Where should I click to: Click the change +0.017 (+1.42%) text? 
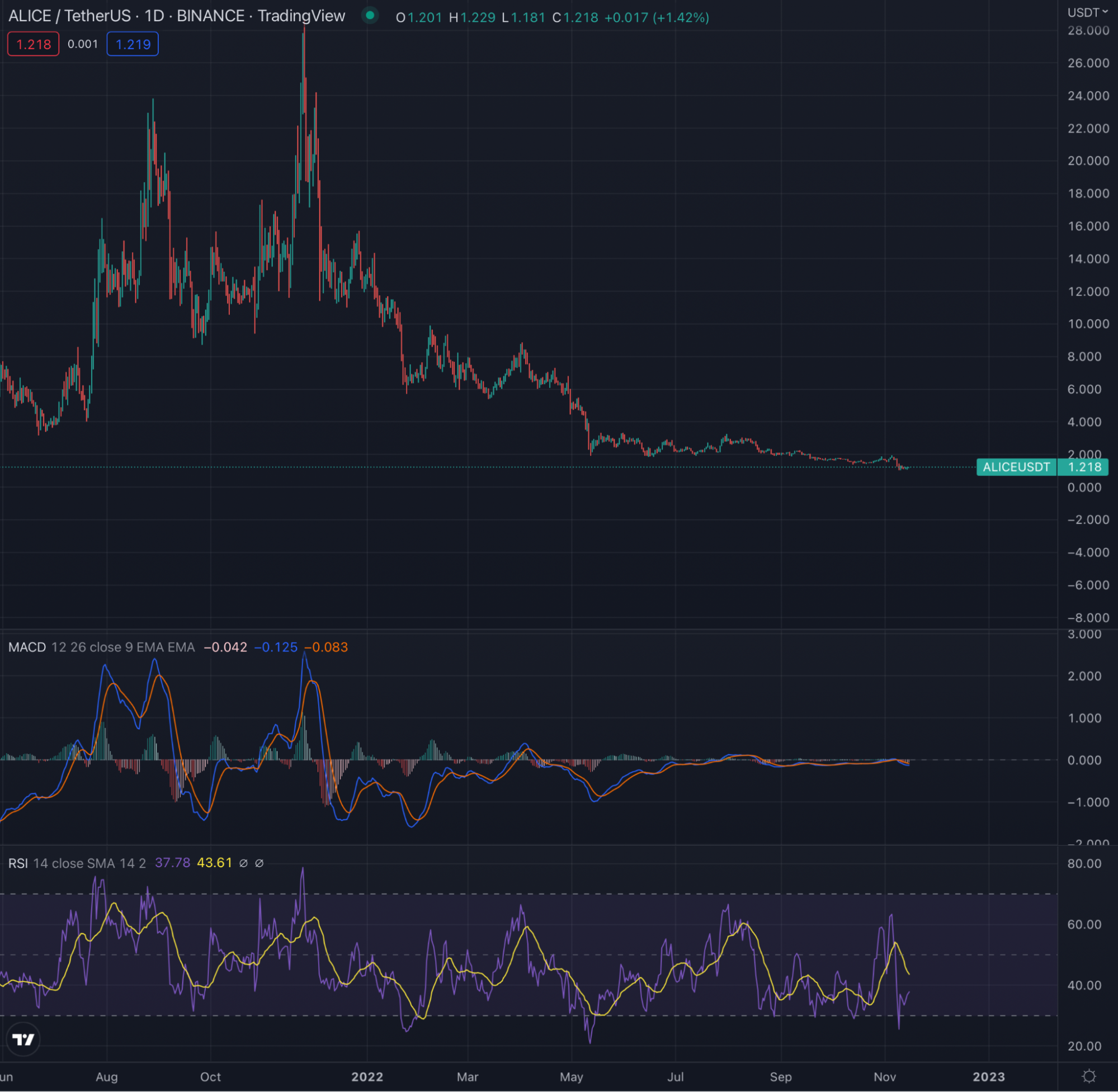point(657,18)
